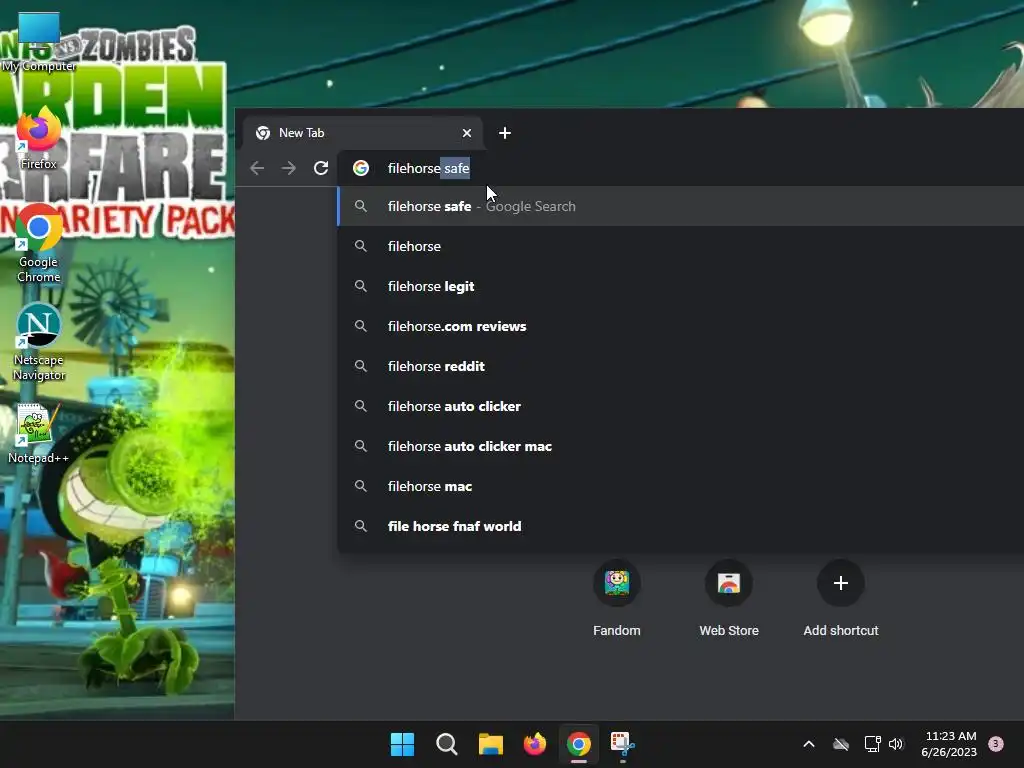Open the Firefox desktop shortcut
The width and height of the screenshot is (1024, 768).
point(39,139)
